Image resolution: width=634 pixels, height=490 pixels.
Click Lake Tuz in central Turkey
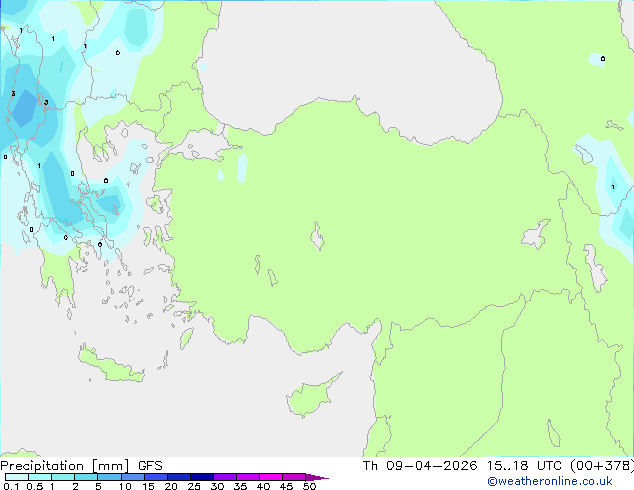click(x=317, y=236)
